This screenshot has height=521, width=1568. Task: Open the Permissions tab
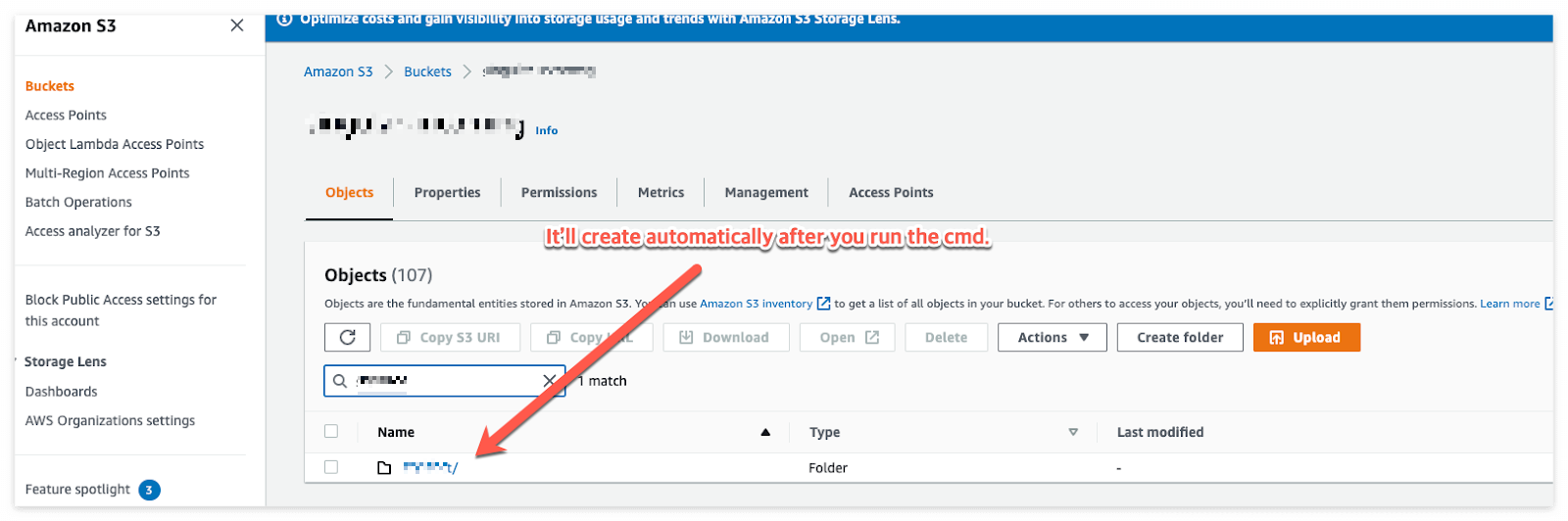point(559,193)
